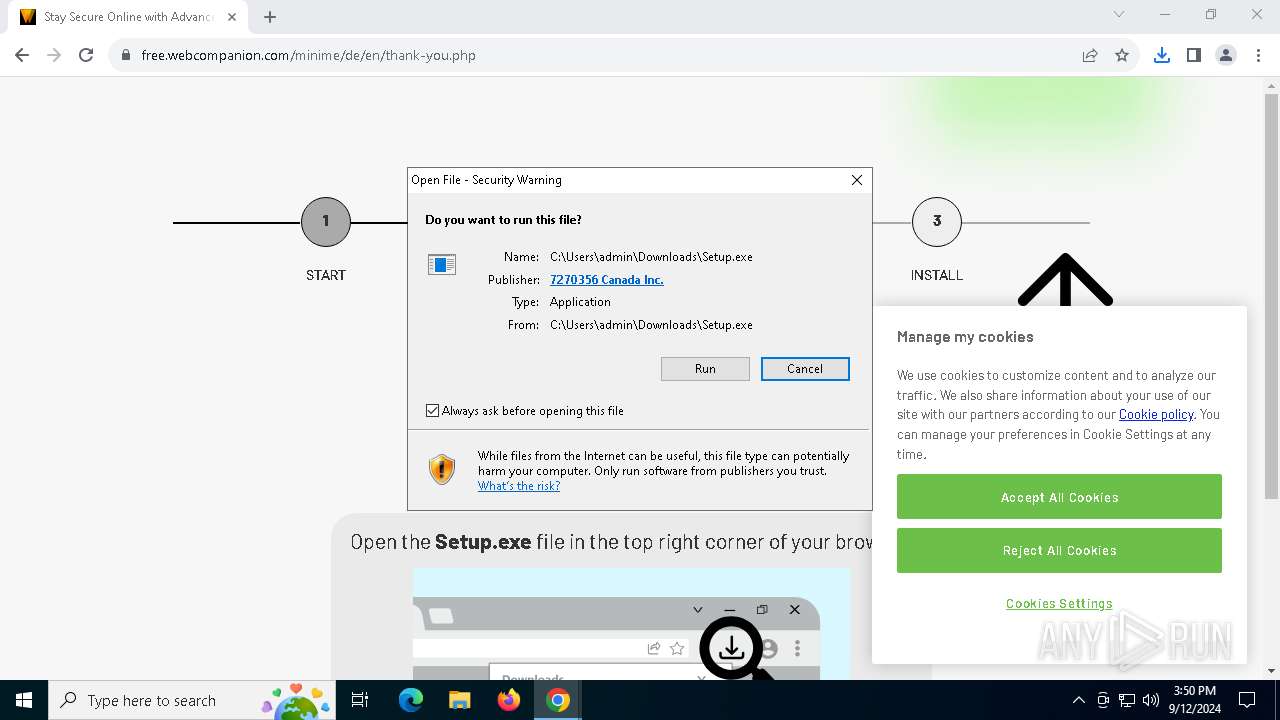Open the tab search dropdown

(1119, 15)
